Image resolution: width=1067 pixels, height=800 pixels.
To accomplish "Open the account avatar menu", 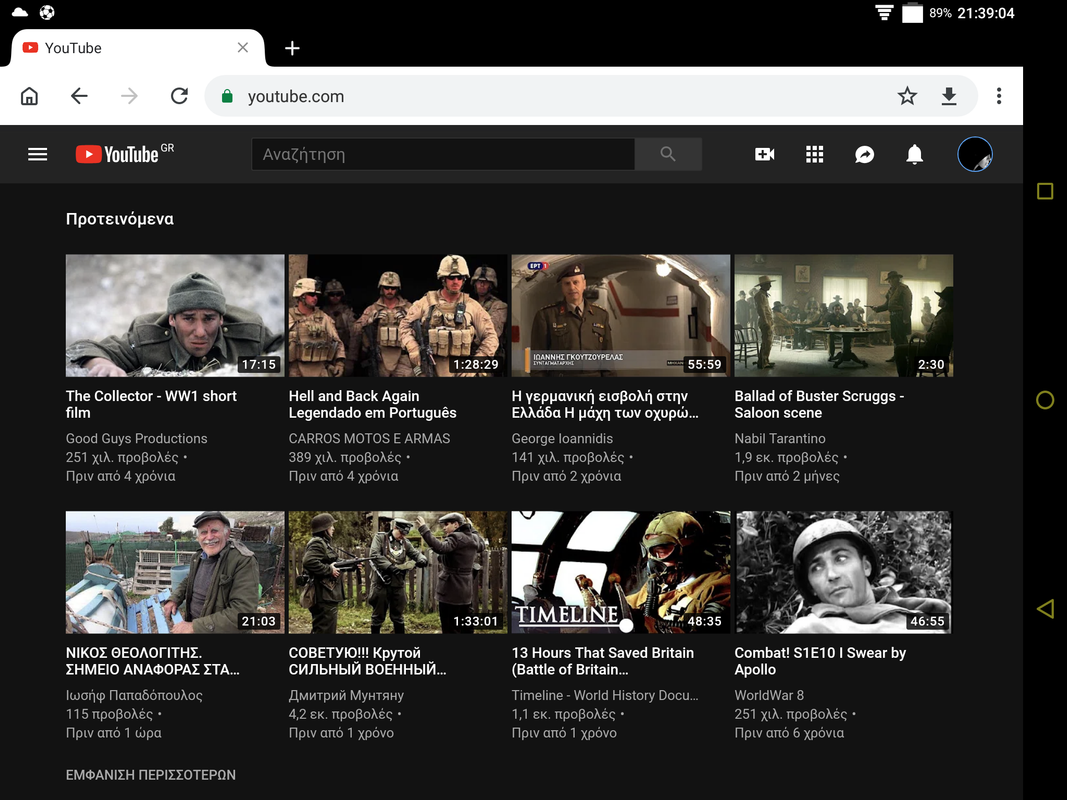I will (974, 154).
